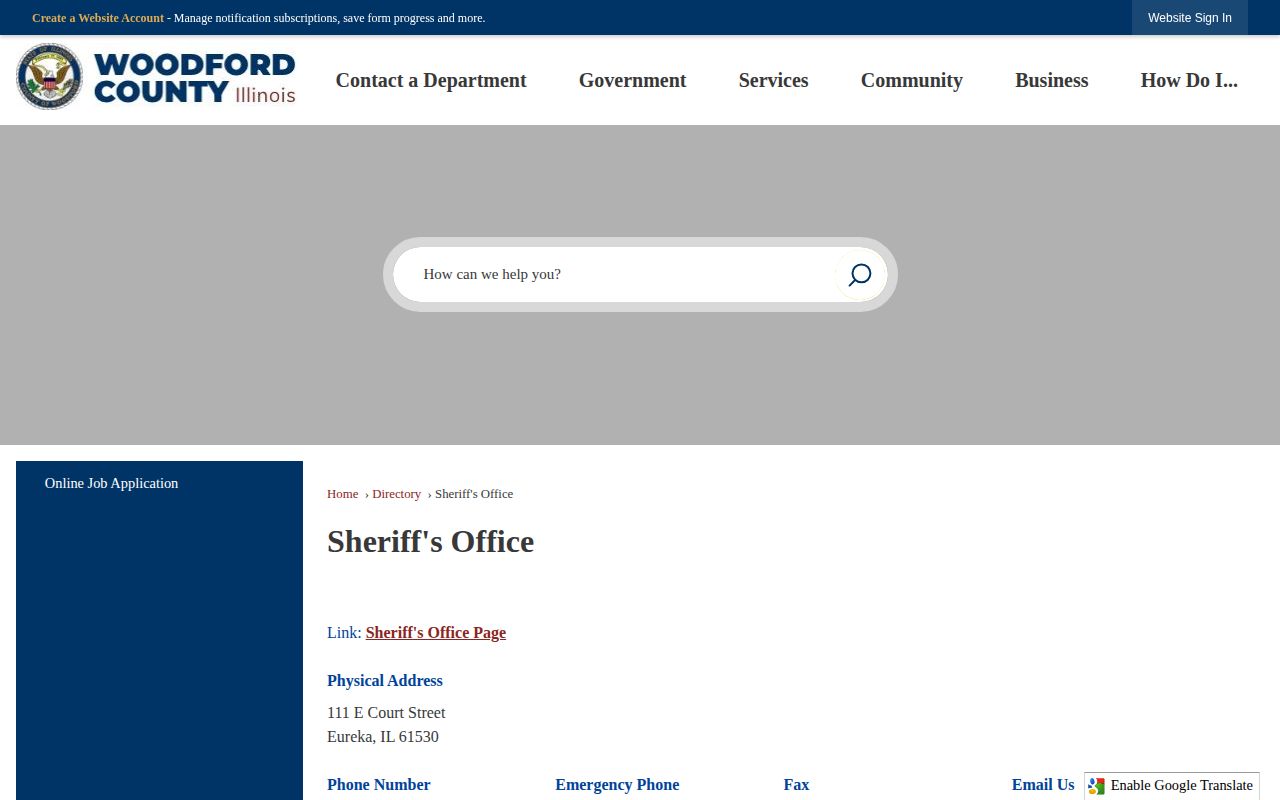Click the address line '111 E Court Street'
Viewport: 1280px width, 800px height.
click(386, 713)
